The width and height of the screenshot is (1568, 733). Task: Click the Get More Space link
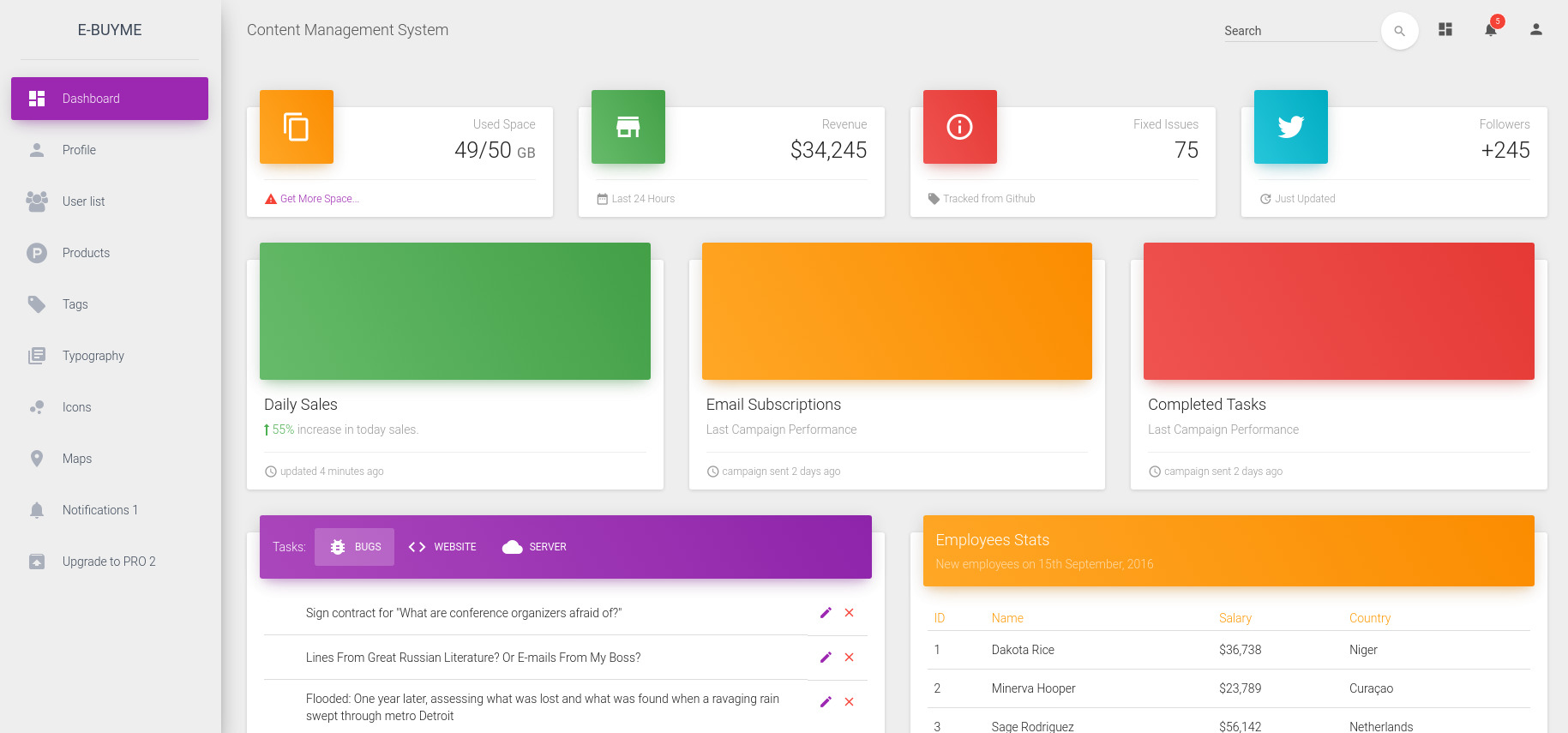(x=319, y=199)
